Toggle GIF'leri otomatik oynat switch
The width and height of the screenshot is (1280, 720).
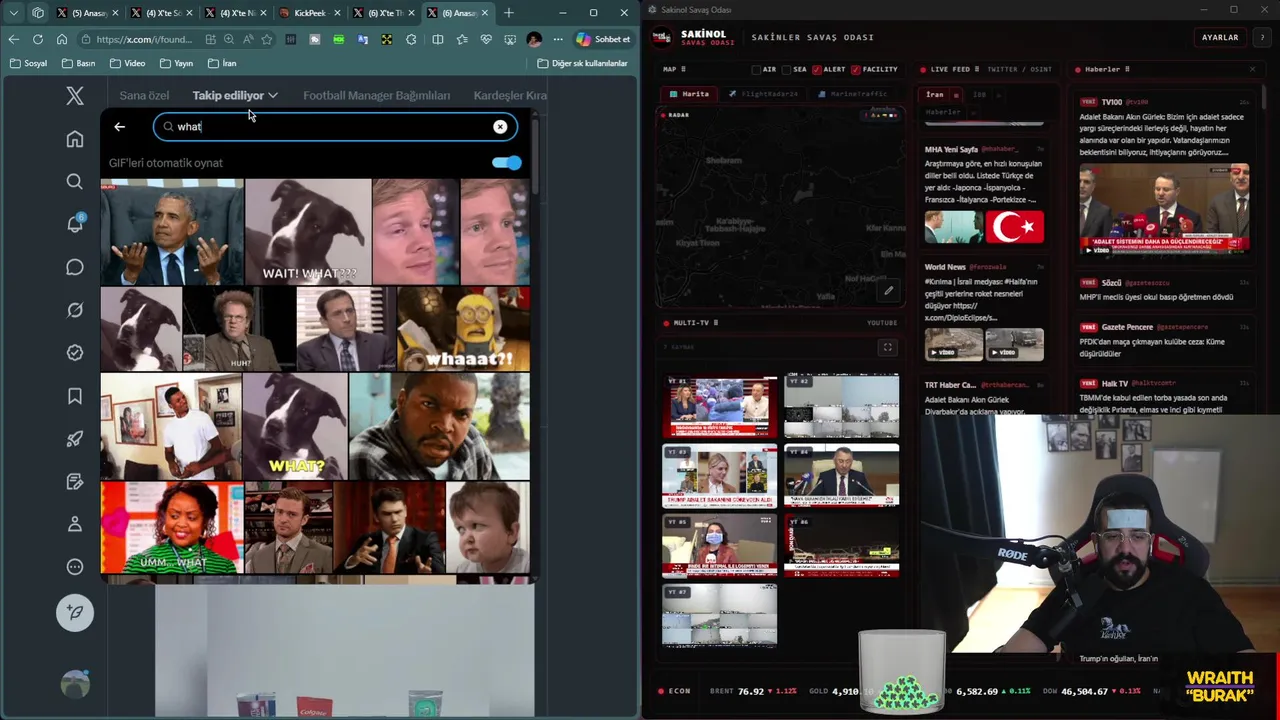[507, 162]
